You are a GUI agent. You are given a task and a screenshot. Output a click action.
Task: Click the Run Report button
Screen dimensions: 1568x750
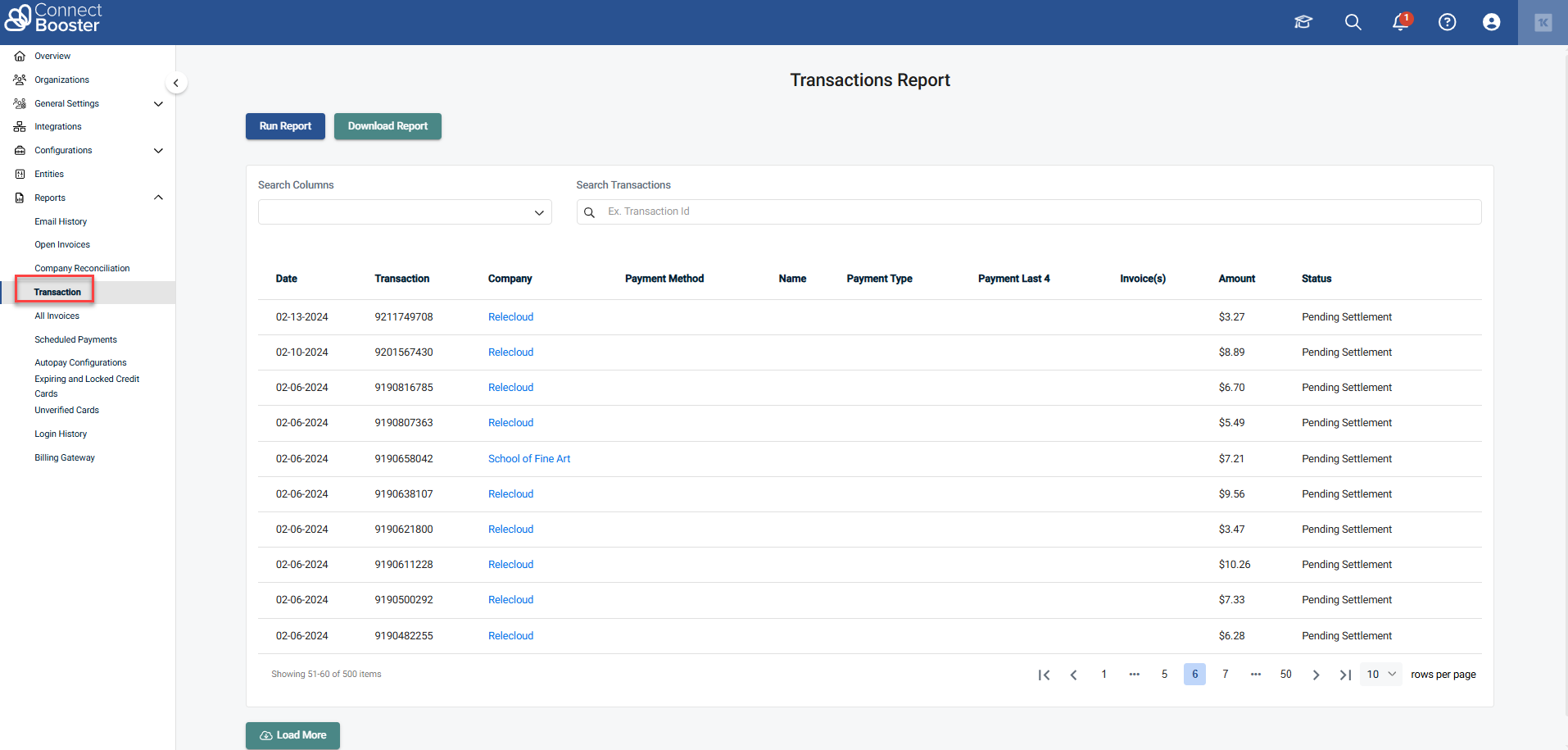pyautogui.click(x=284, y=125)
